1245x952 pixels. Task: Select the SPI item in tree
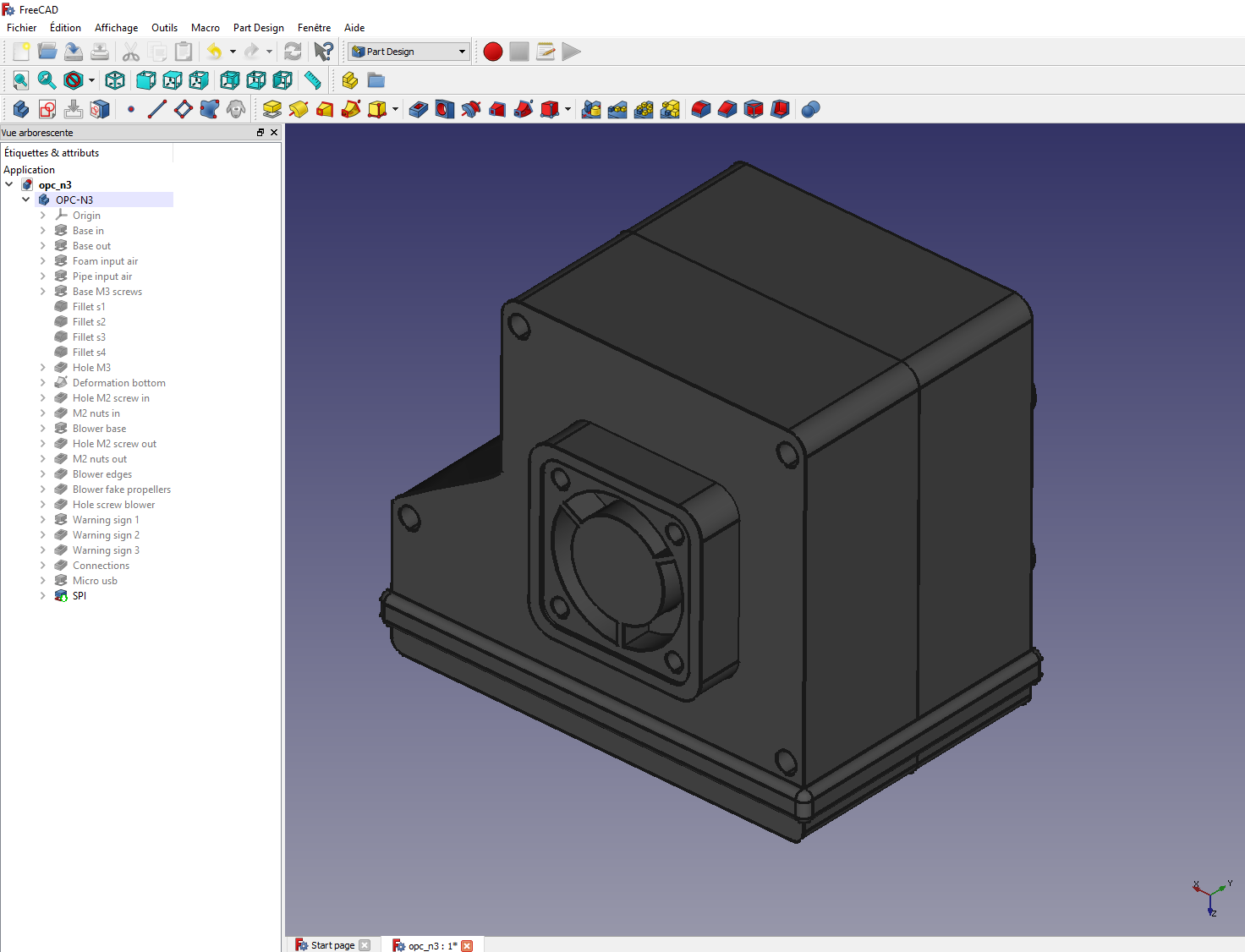pyautogui.click(x=79, y=595)
